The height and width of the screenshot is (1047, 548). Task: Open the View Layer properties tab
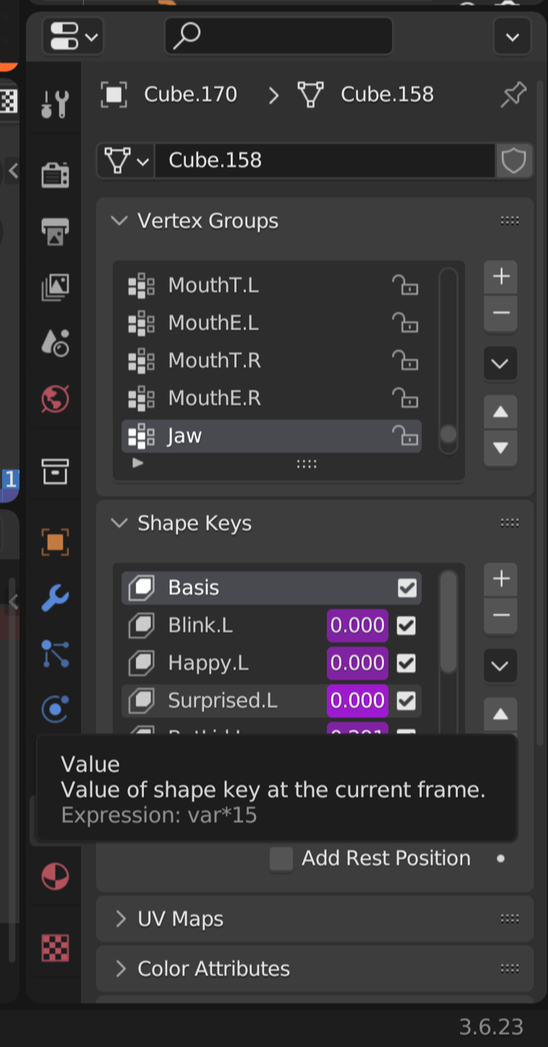point(55,287)
